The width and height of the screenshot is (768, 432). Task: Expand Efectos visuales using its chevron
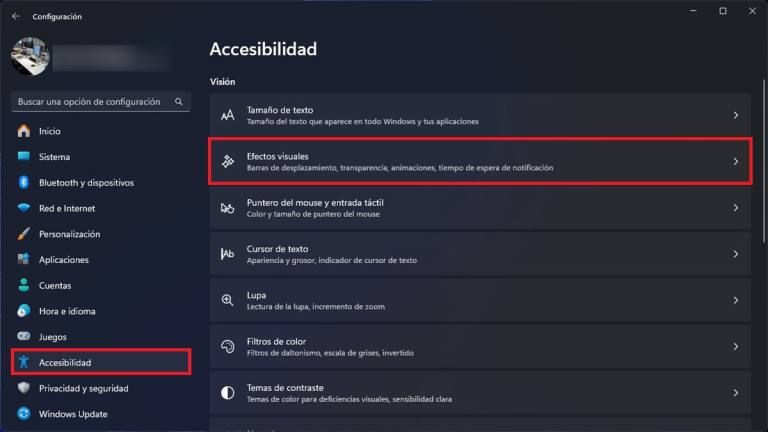[x=735, y=161]
